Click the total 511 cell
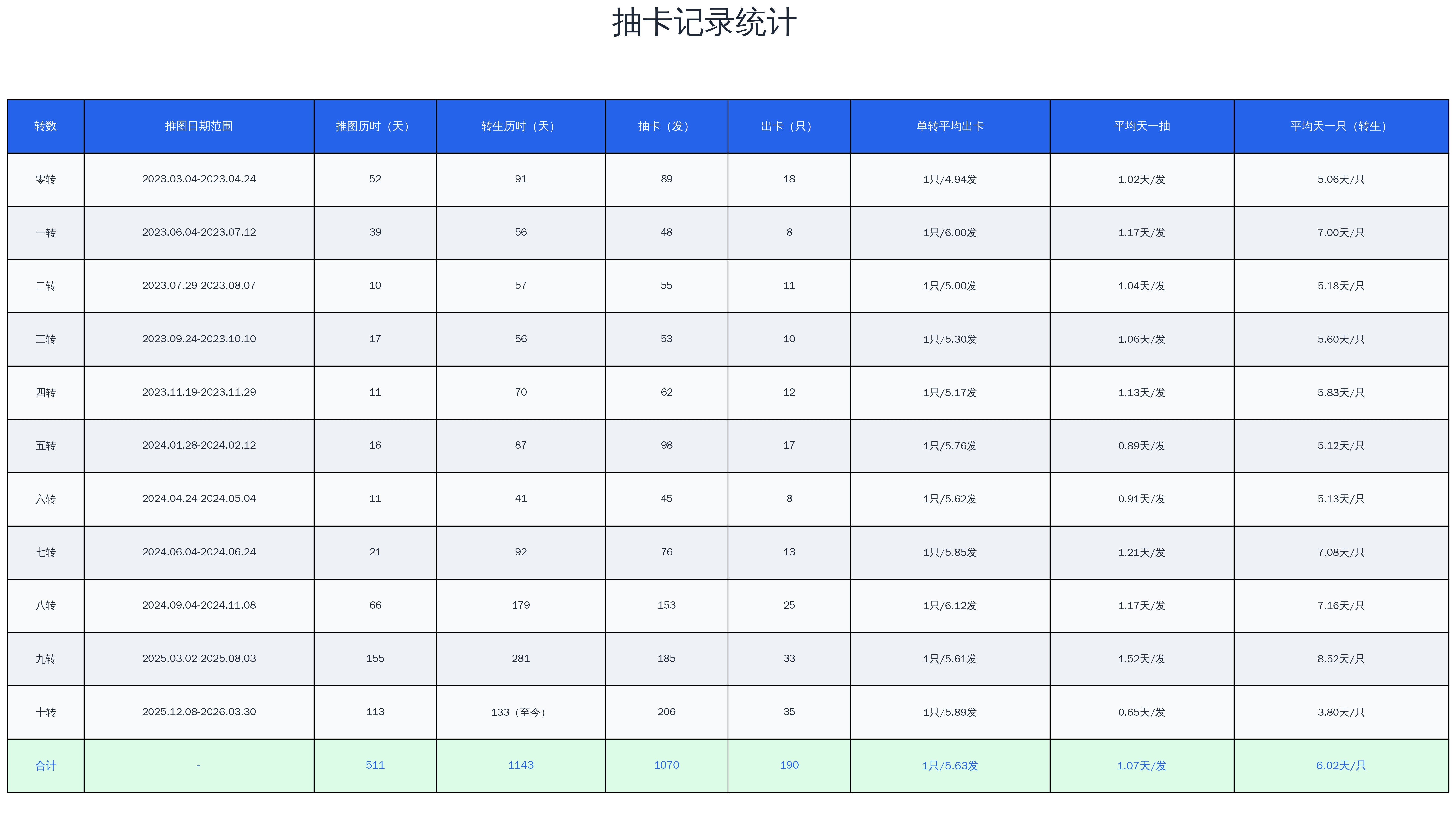 pyautogui.click(x=375, y=766)
